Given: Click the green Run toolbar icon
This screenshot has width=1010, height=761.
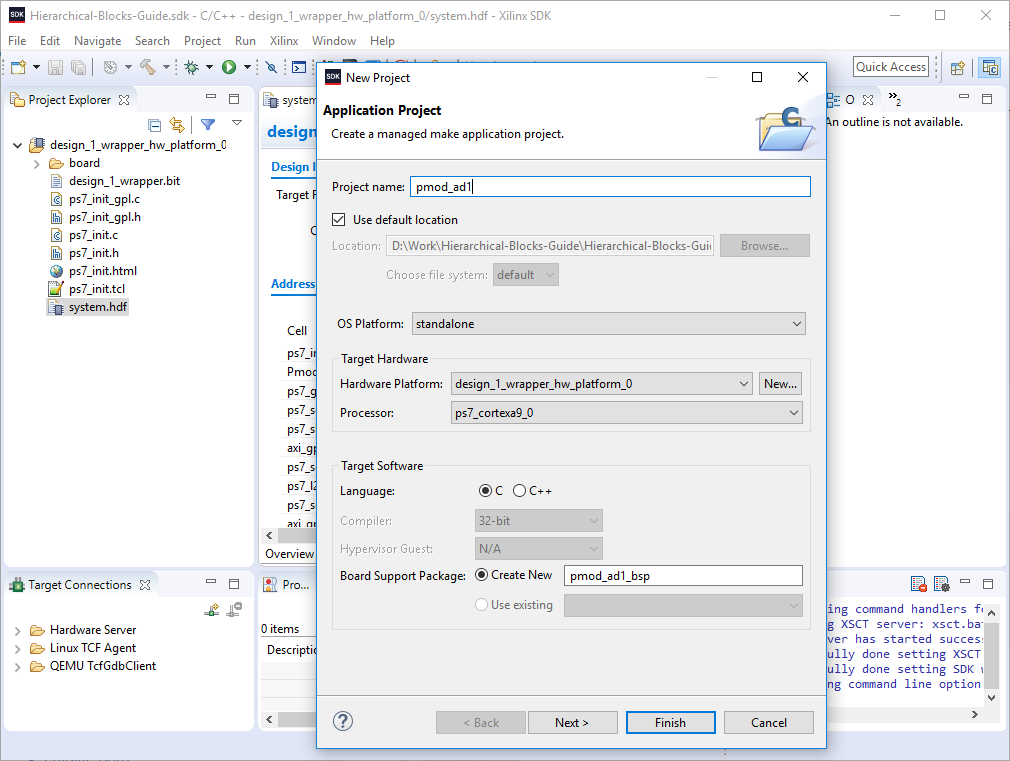Looking at the screenshot, I should (x=229, y=67).
